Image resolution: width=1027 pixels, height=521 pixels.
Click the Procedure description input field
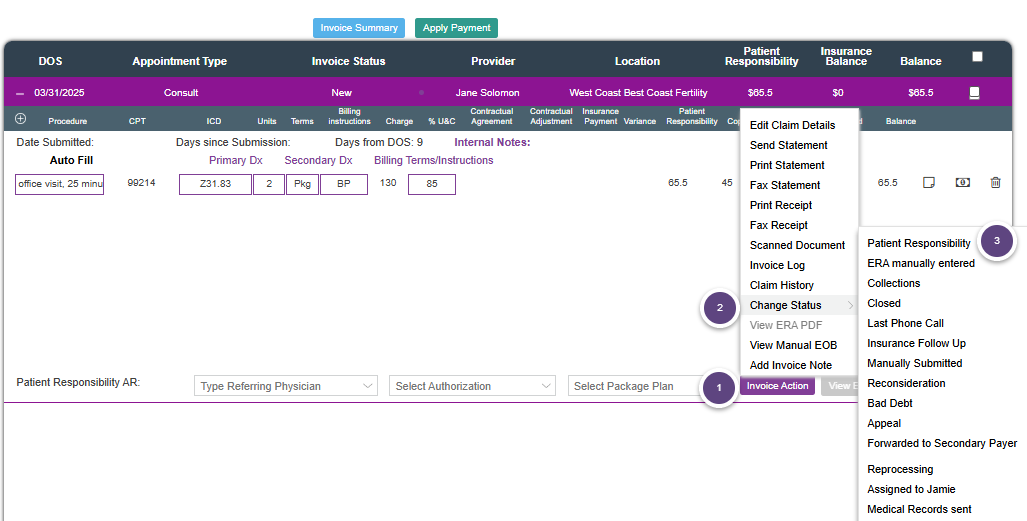(x=59, y=184)
